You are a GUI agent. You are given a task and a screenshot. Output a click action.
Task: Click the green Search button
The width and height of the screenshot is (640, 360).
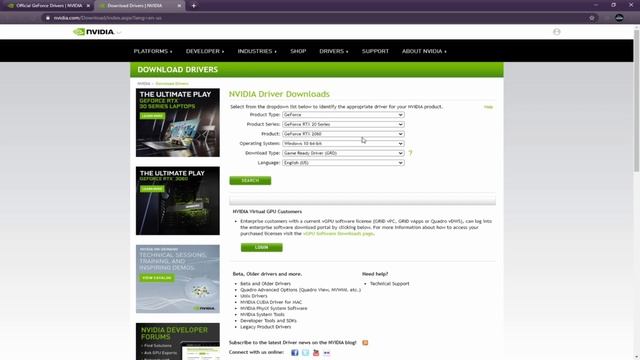point(250,180)
